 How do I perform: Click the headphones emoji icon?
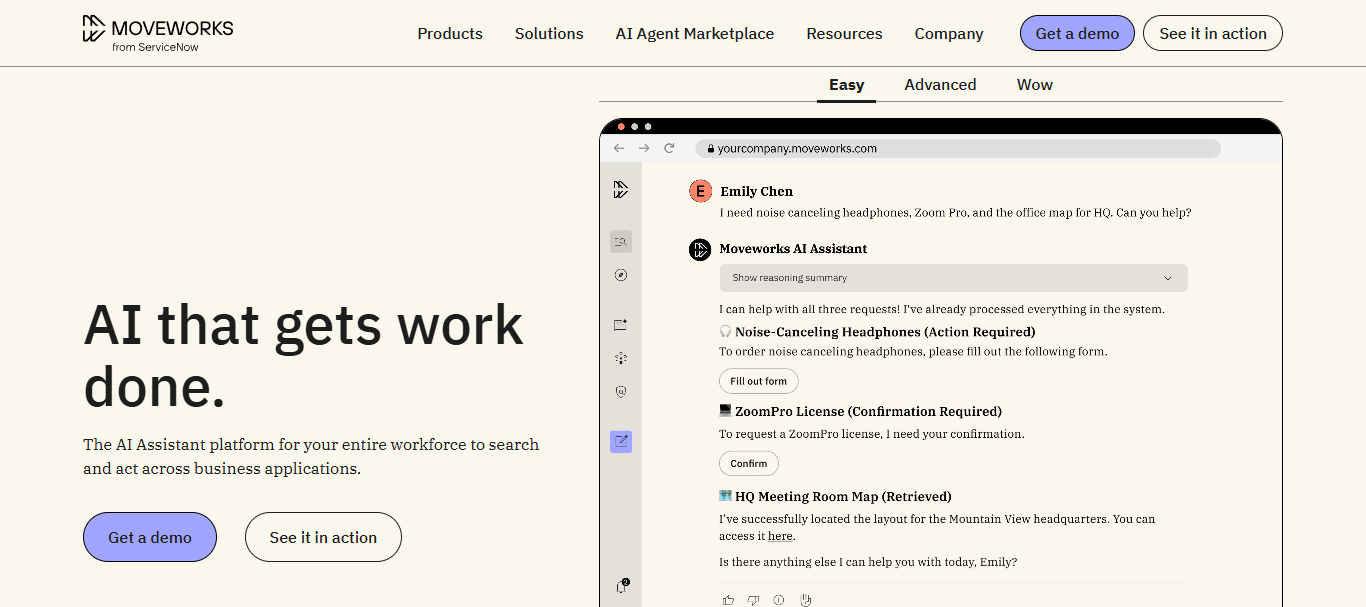point(726,331)
